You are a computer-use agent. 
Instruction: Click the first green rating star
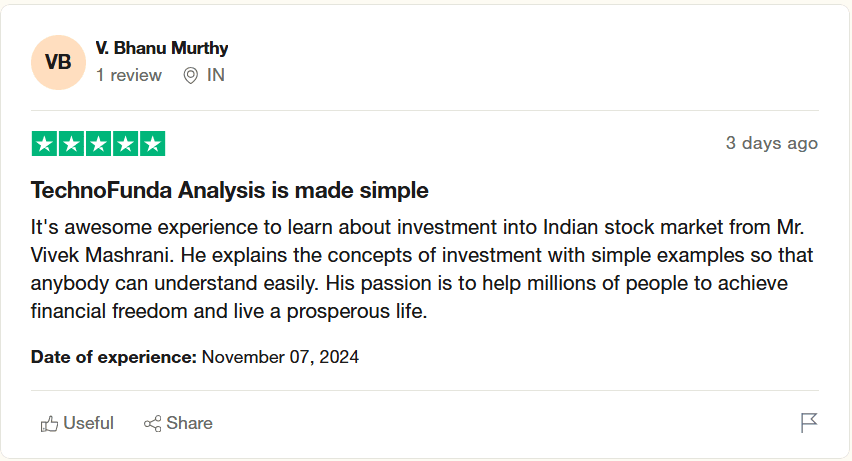(45, 144)
